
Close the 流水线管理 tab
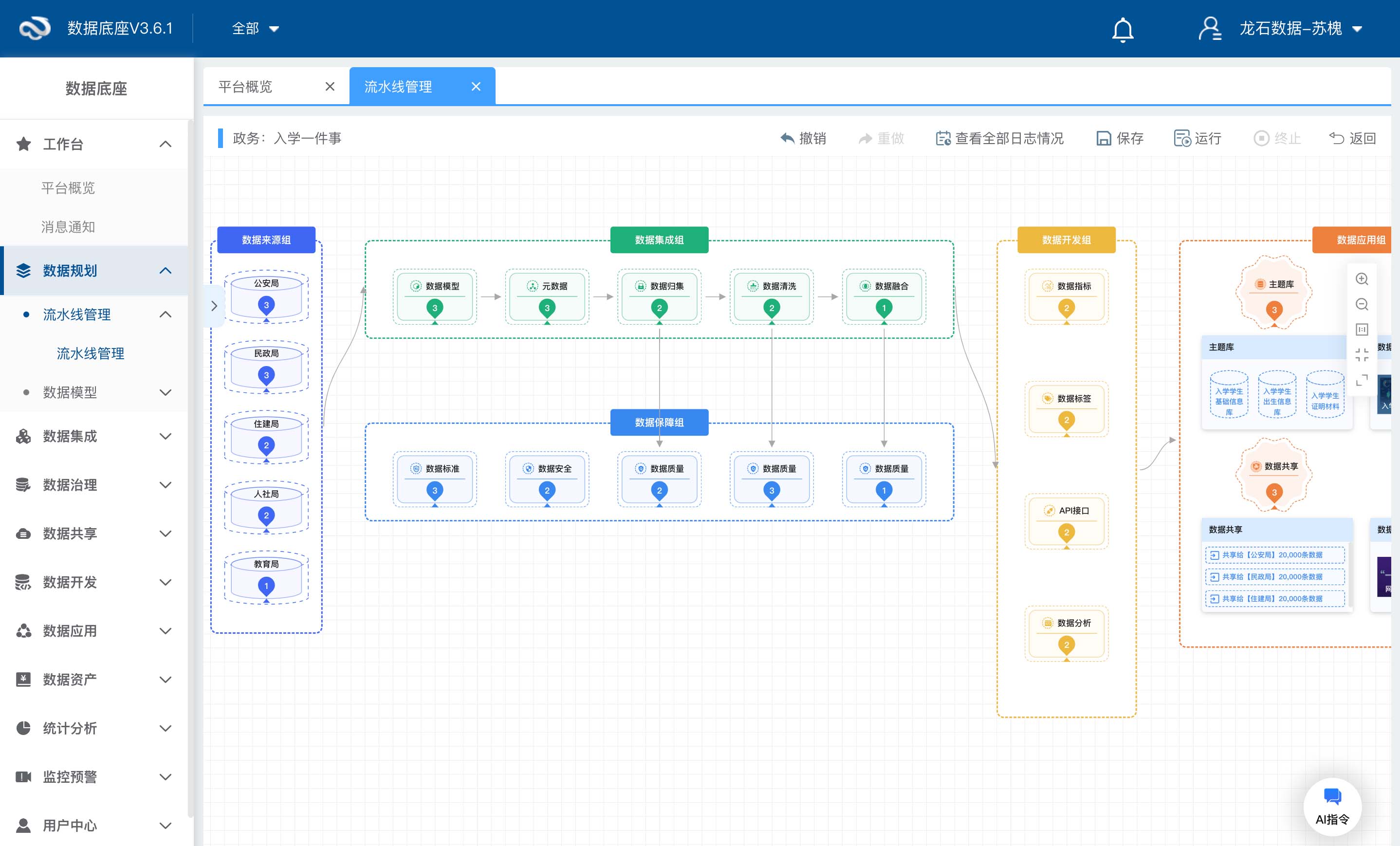pyautogui.click(x=476, y=86)
